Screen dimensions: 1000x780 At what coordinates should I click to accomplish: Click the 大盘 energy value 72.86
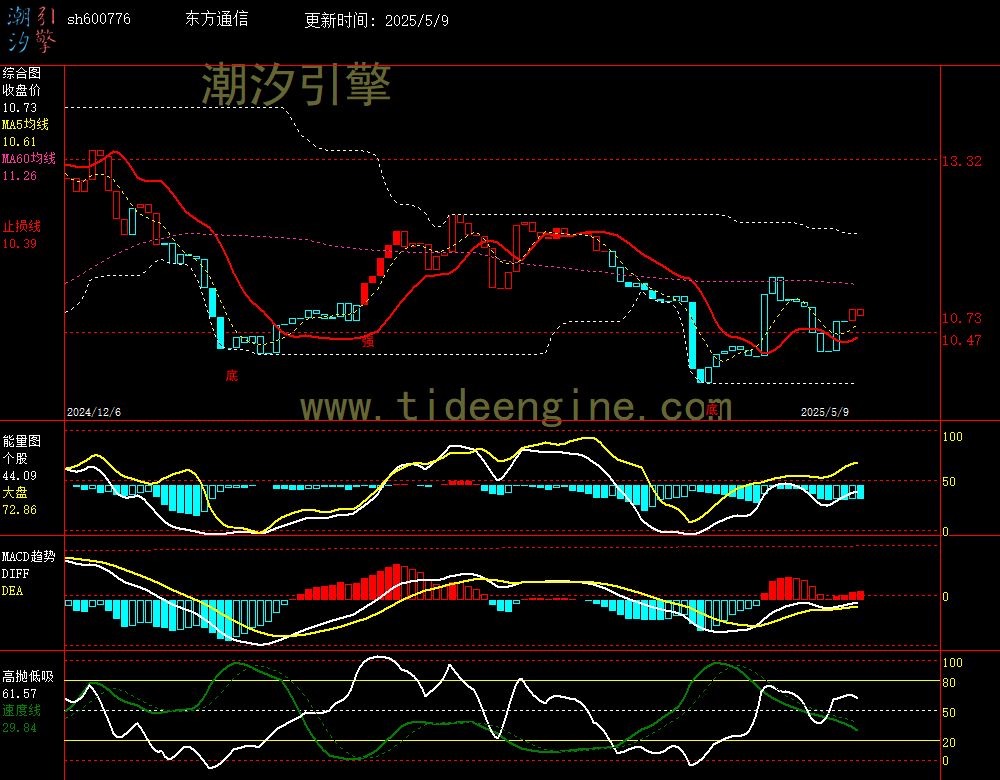(20, 510)
